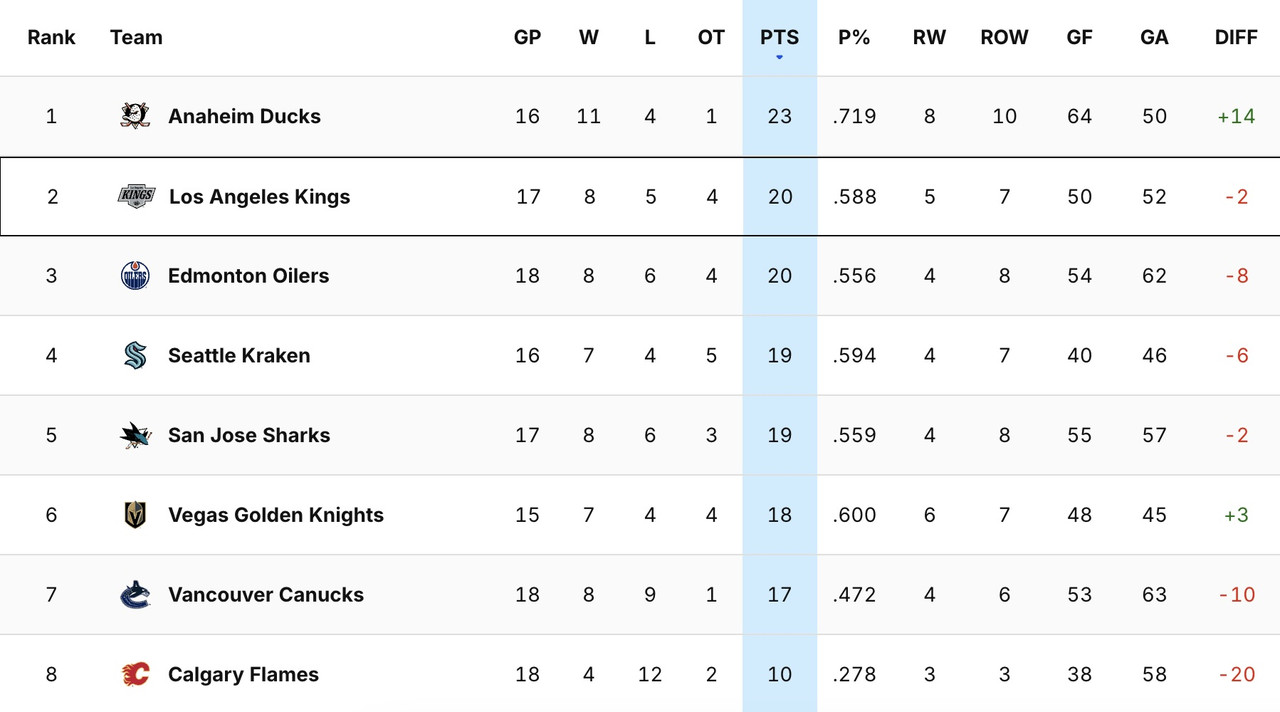Click the Team column header
This screenshot has width=1280, height=712.
pyautogui.click(x=136, y=37)
